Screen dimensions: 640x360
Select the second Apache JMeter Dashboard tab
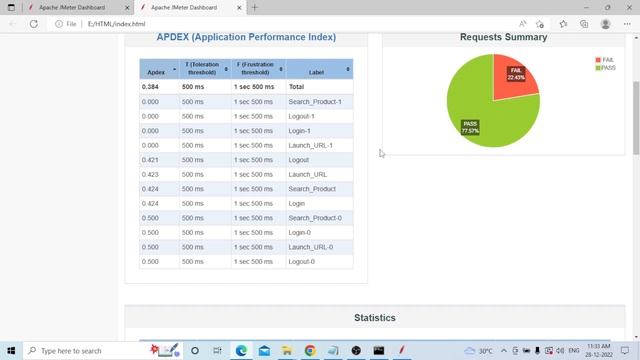pos(184,7)
